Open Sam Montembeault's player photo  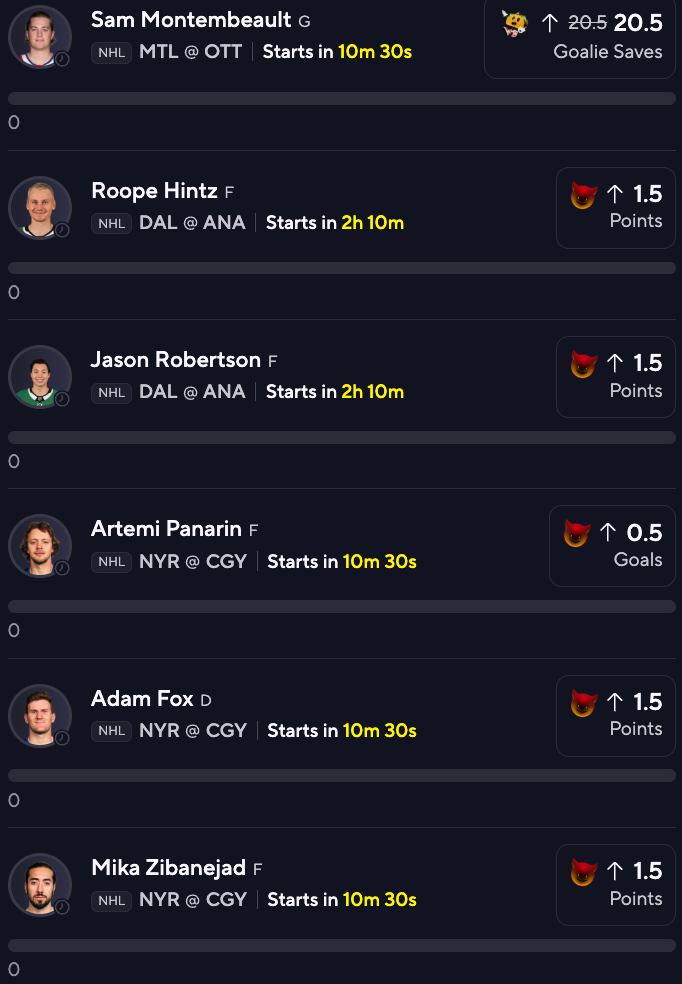pos(40,36)
